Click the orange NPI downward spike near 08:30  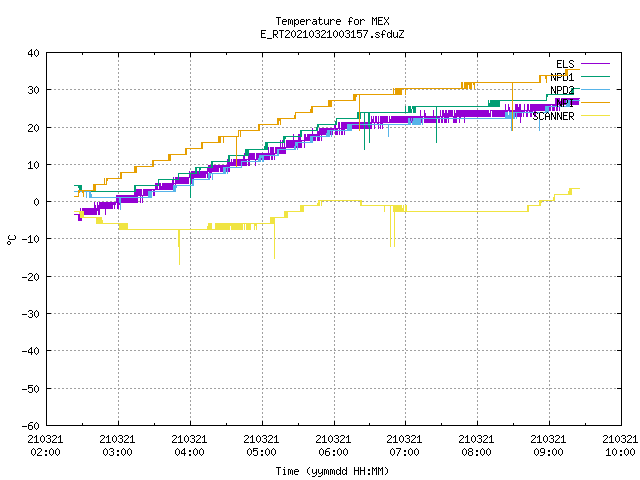click(x=512, y=107)
